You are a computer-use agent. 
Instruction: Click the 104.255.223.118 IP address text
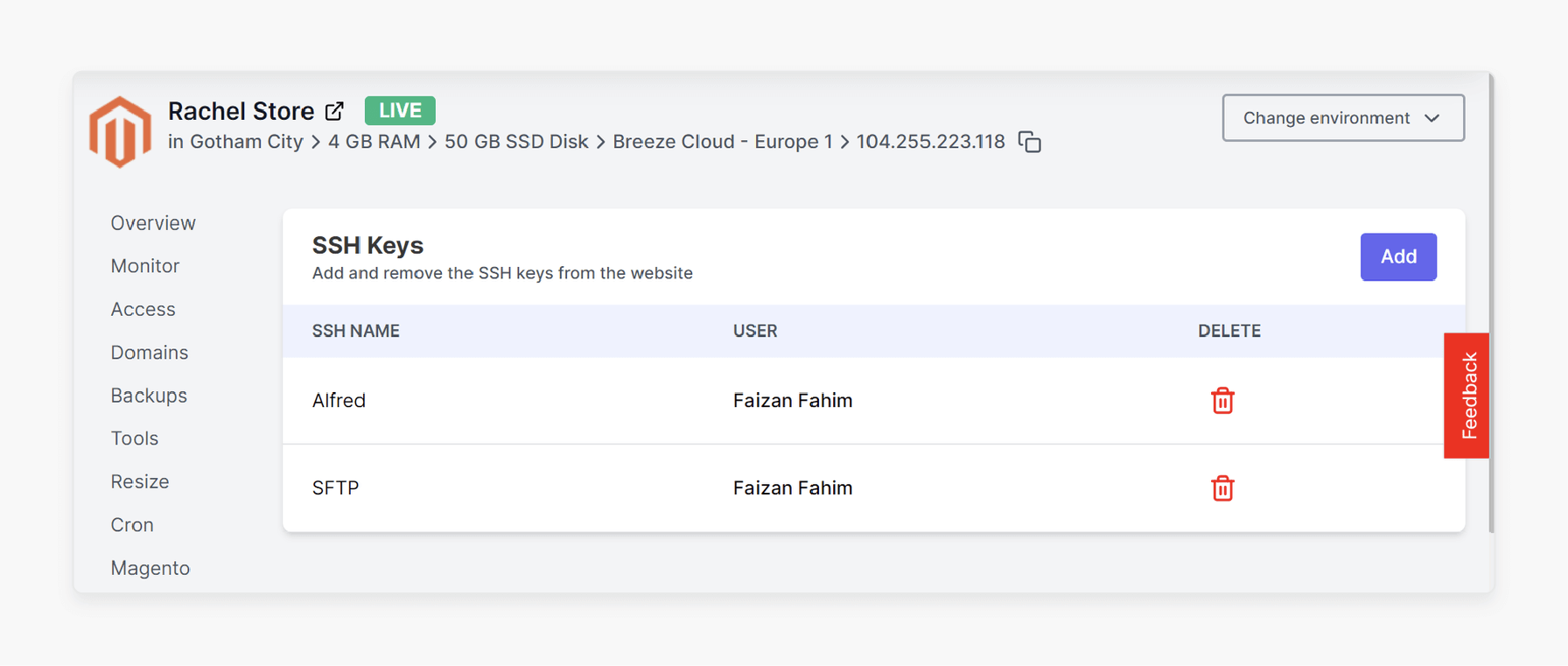(x=931, y=142)
